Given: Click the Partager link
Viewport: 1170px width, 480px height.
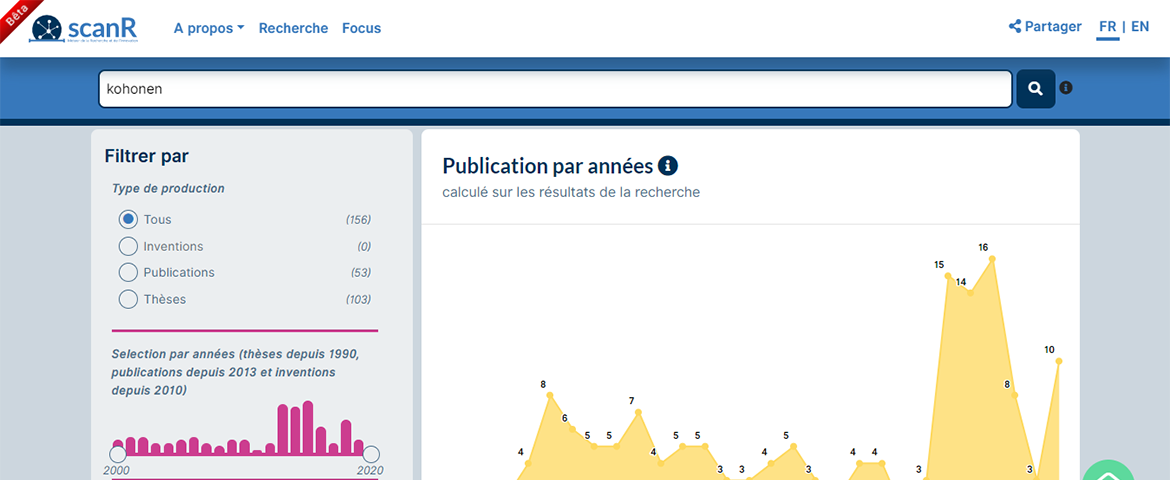Looking at the screenshot, I should (1045, 26).
